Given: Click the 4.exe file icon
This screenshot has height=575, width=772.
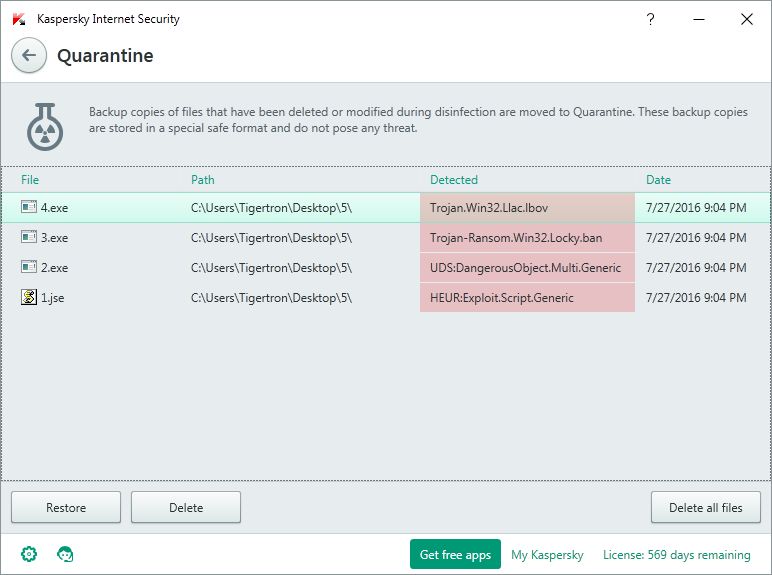Looking at the screenshot, I should 29,207.
